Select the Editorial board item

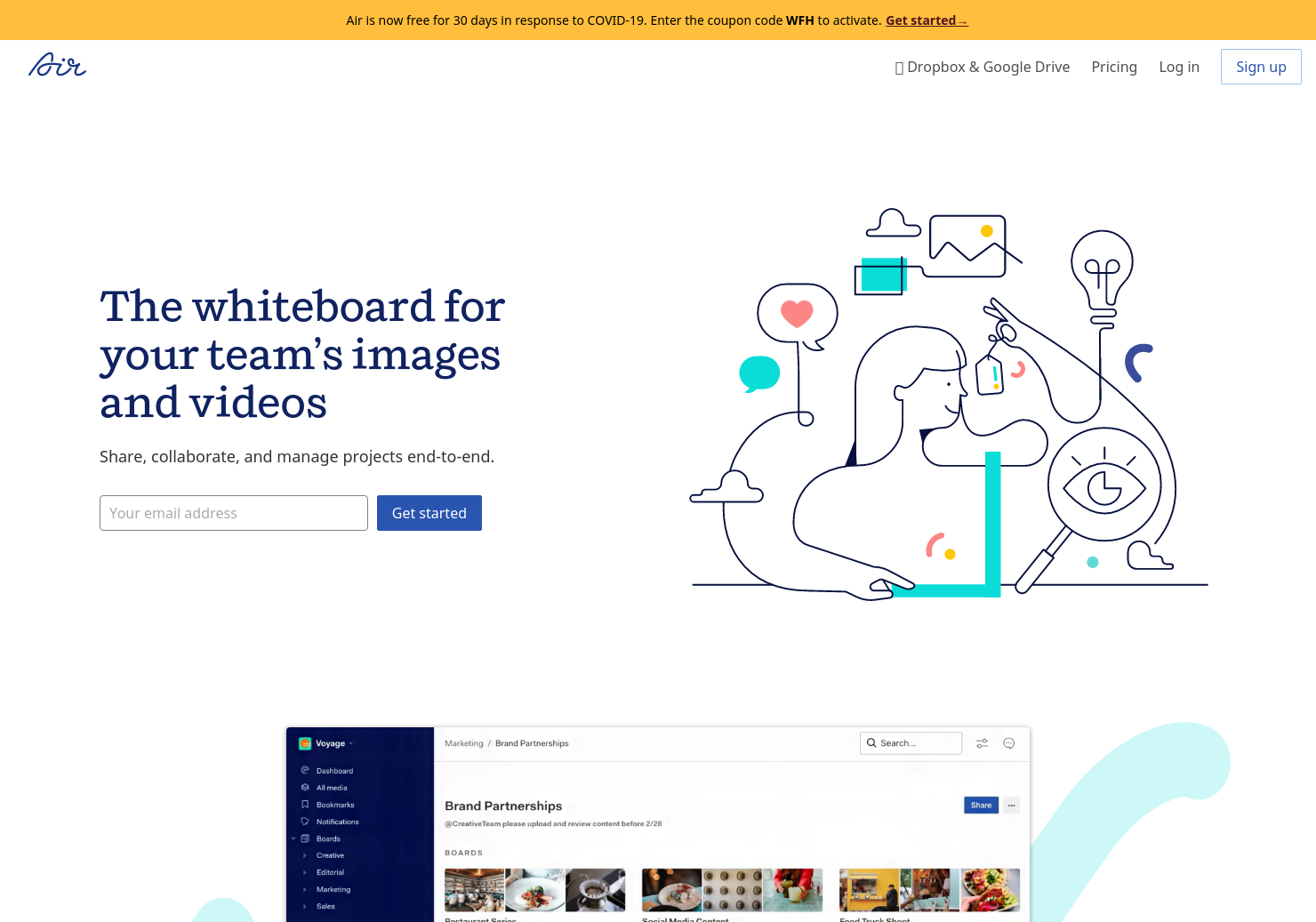tap(330, 872)
